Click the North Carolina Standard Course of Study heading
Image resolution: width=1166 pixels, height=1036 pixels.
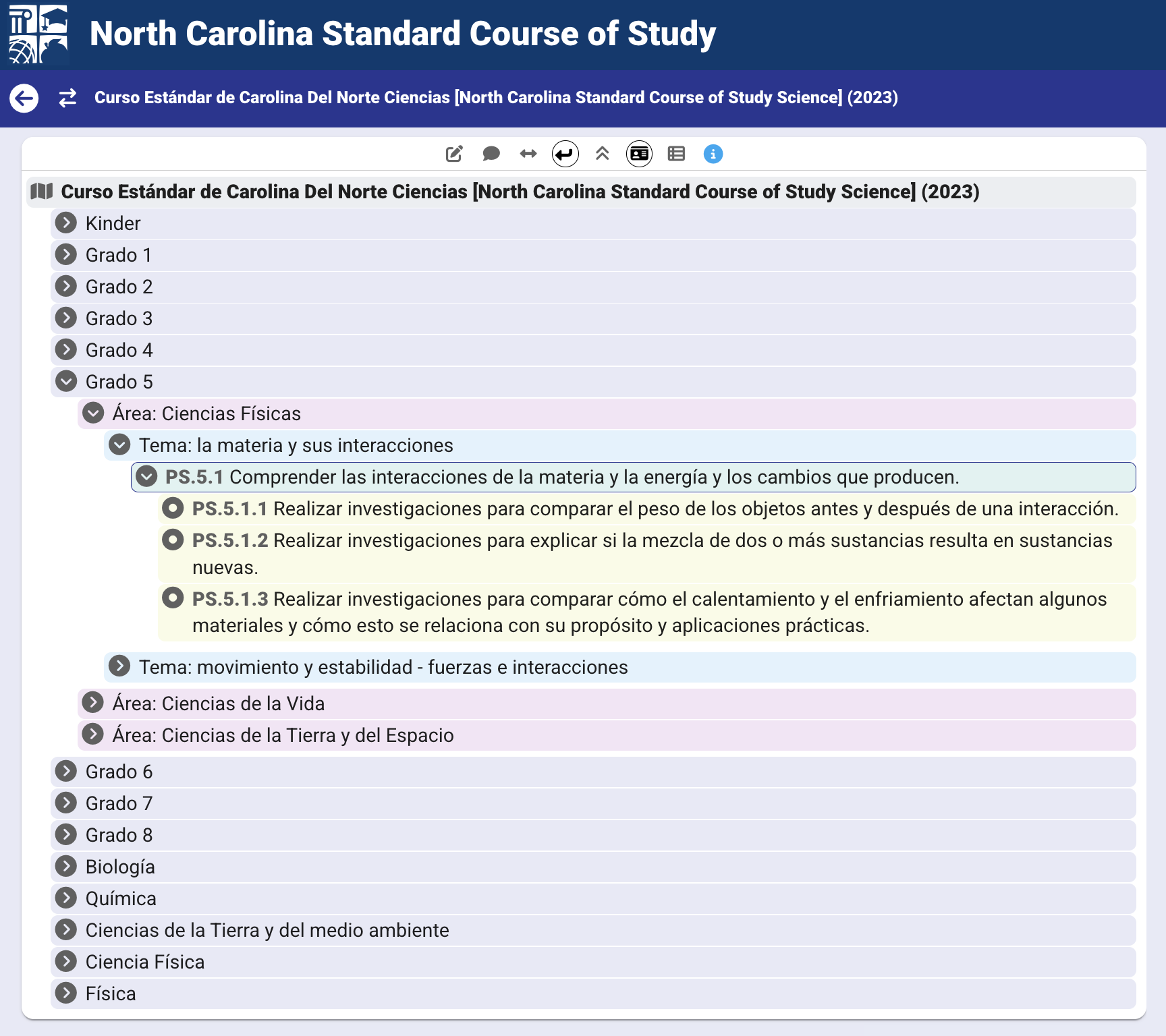pyautogui.click(x=403, y=34)
